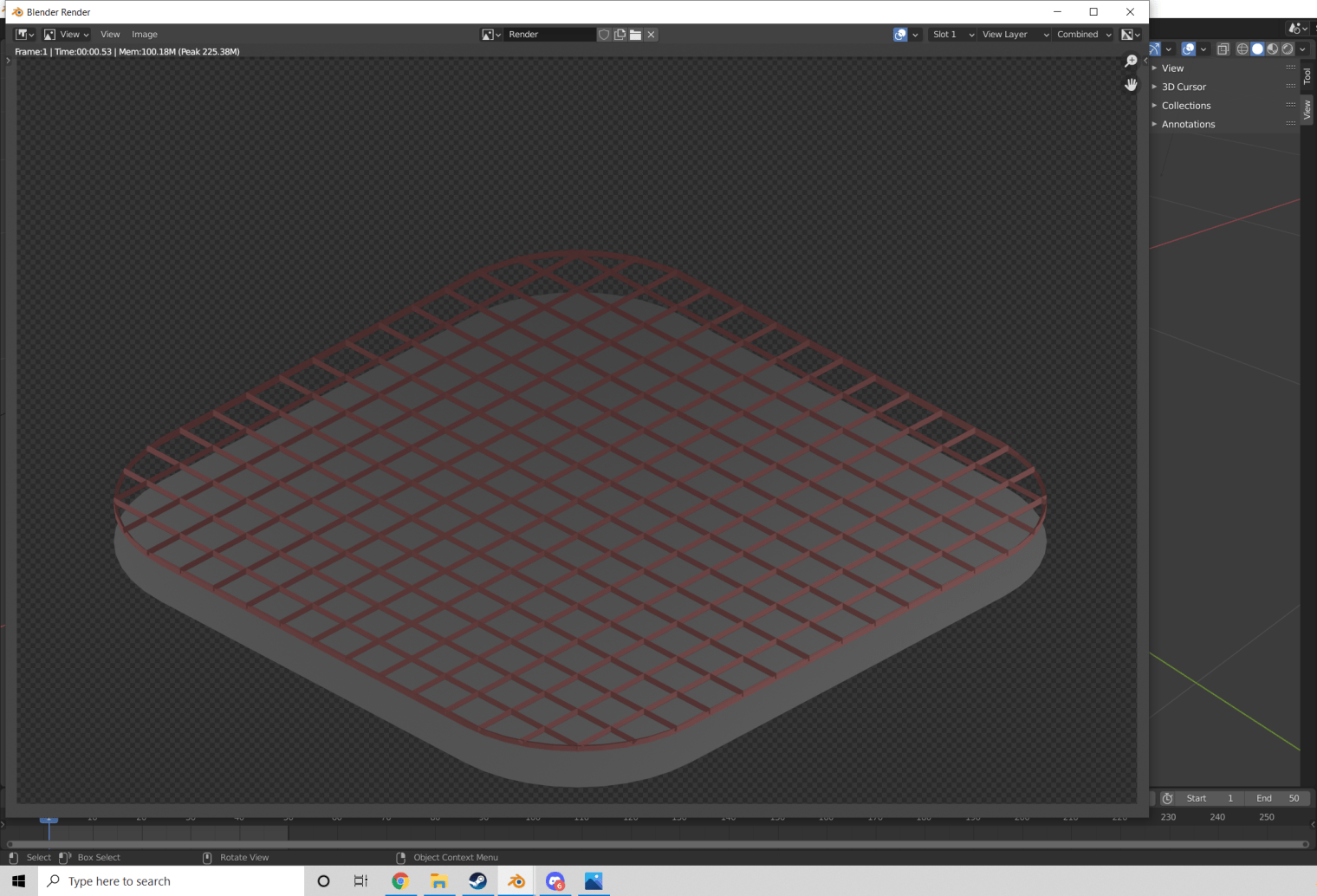Switch to the Tool tab in the sidebar
The image size is (1317, 896).
click(x=1307, y=76)
